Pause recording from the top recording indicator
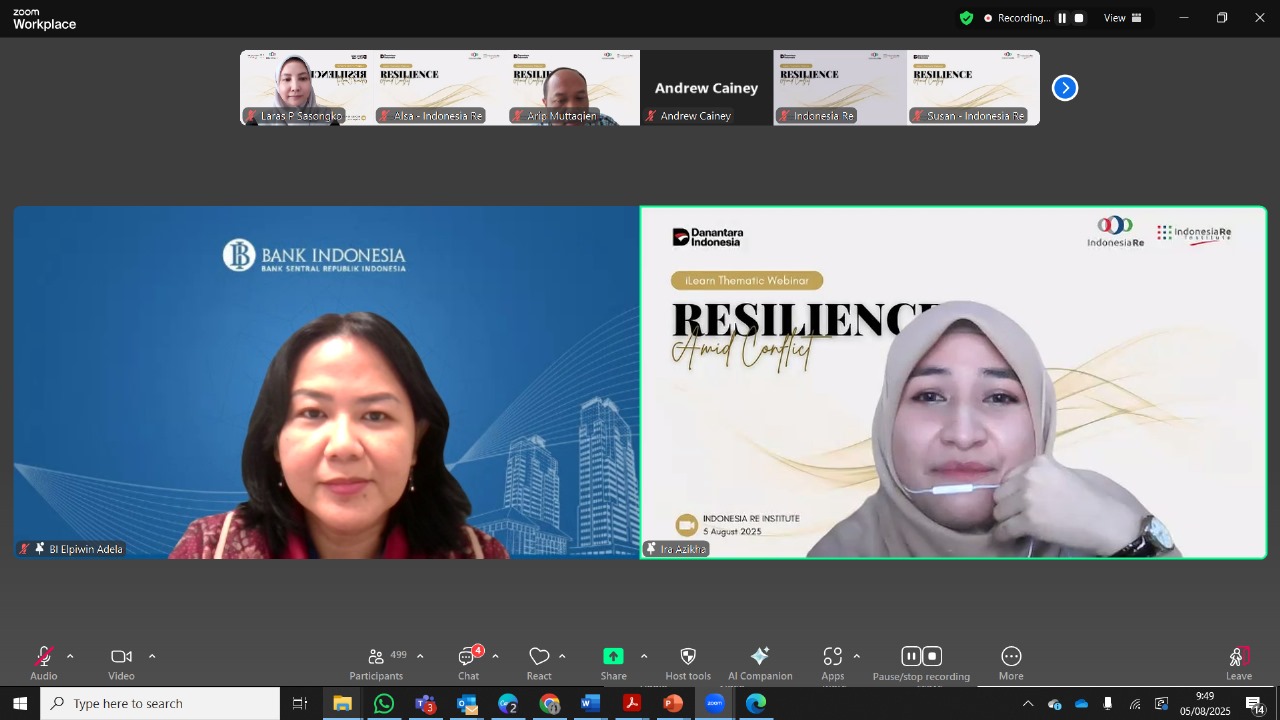The height and width of the screenshot is (720, 1280). (1062, 18)
